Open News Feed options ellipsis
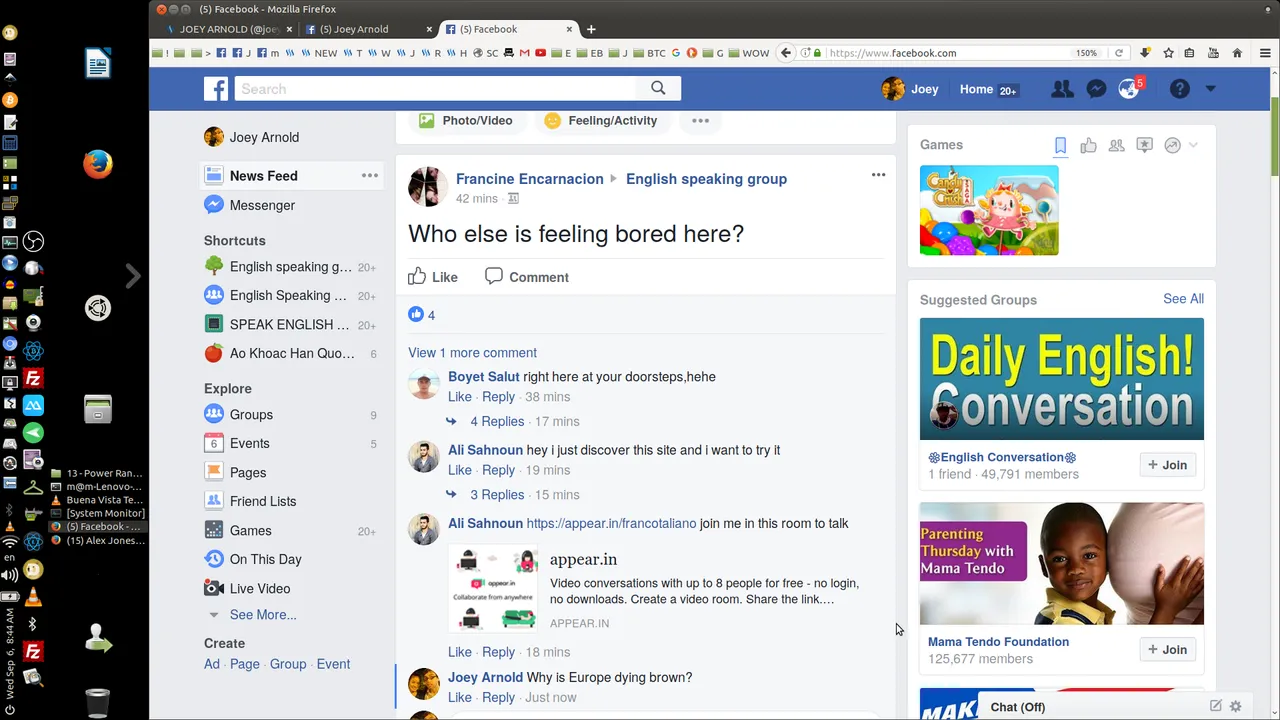The image size is (1280, 720). (x=370, y=176)
